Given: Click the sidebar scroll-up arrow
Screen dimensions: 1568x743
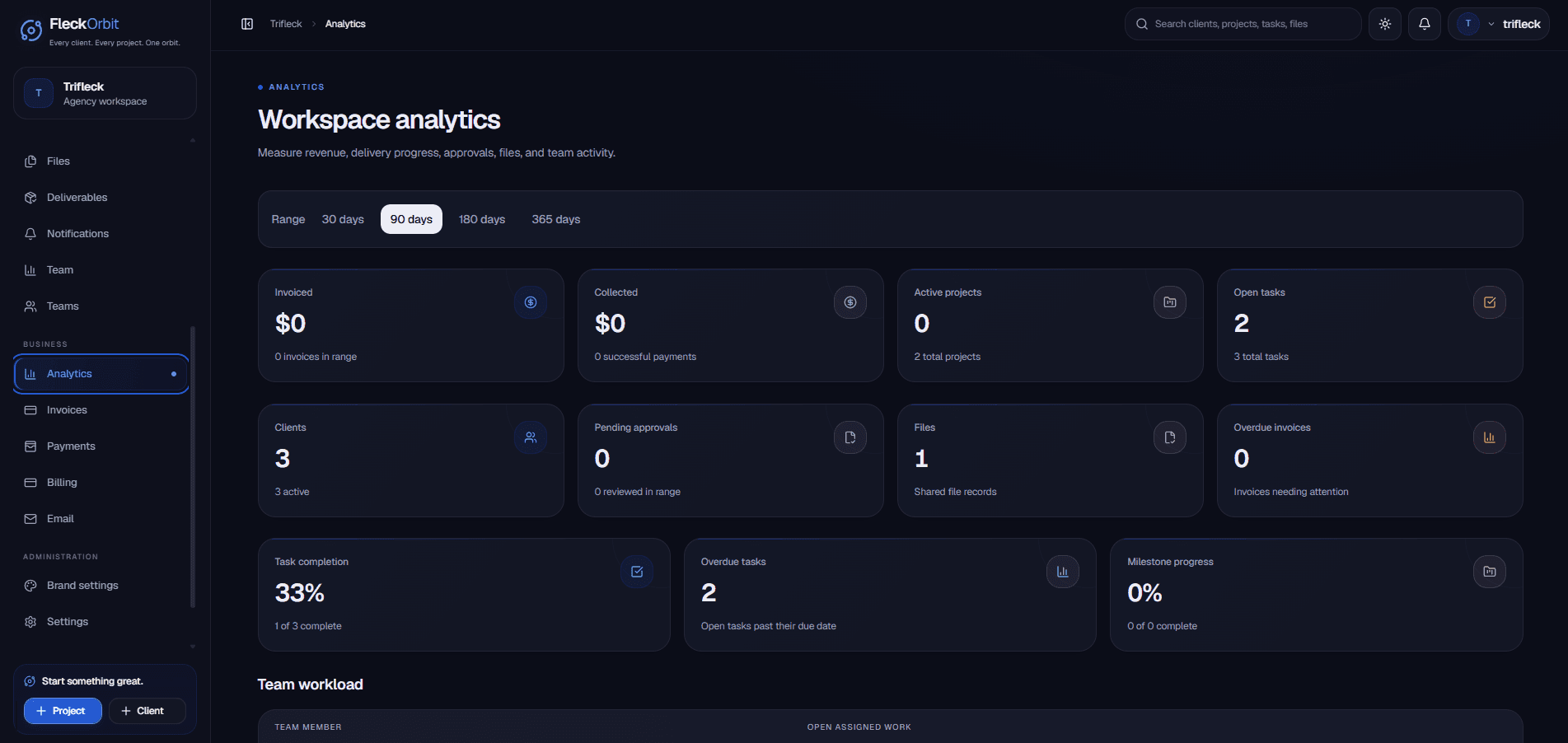Looking at the screenshot, I should click(193, 141).
